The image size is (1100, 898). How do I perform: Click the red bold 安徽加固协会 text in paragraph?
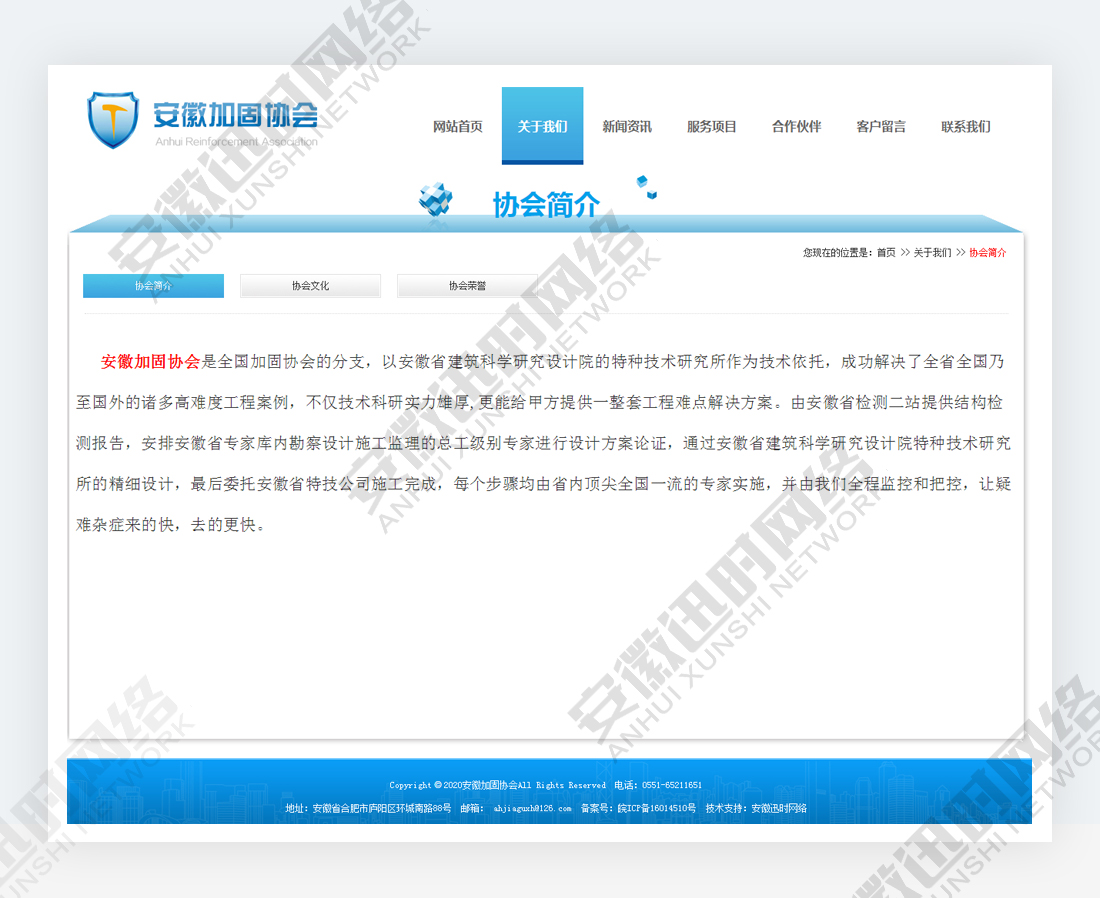[x=151, y=362]
